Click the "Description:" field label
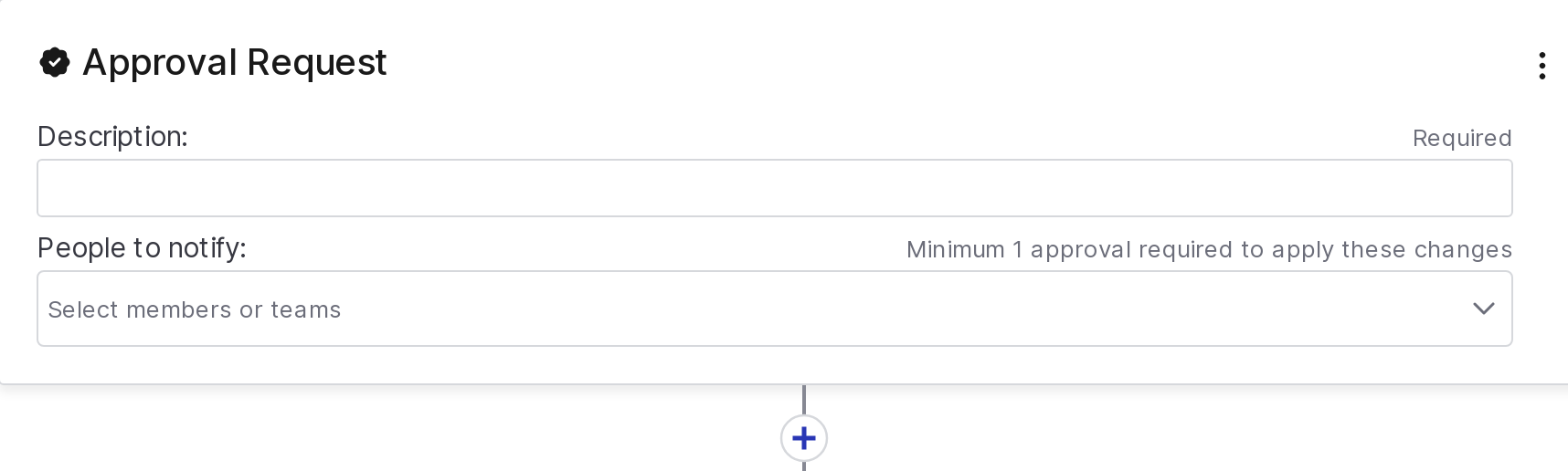1568x471 pixels. coord(112,137)
